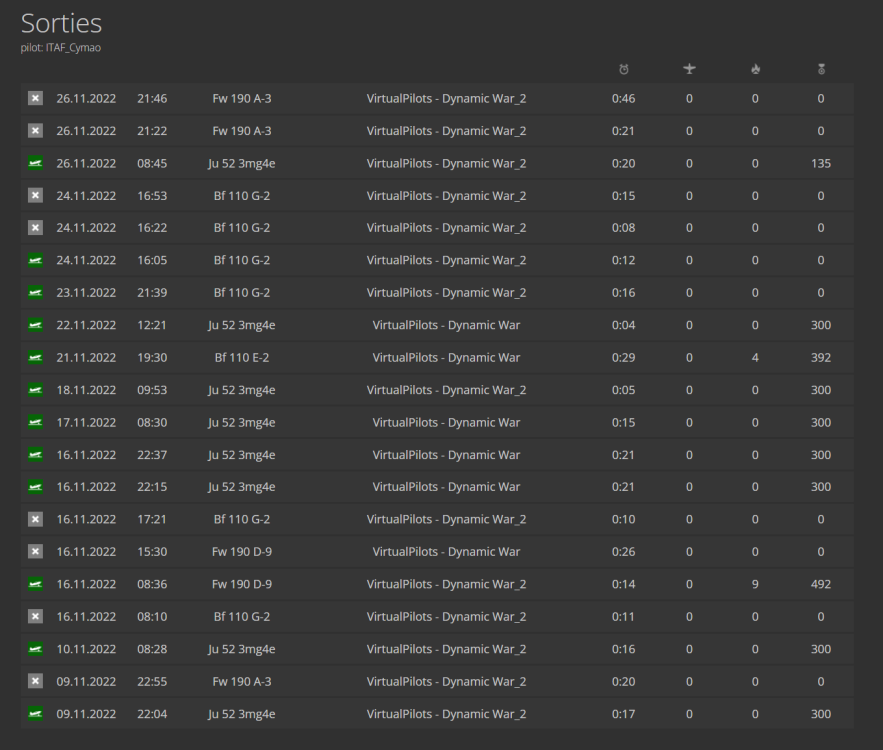Click the 135 score on the 26.11.2022 row
The image size is (883, 750).
pyautogui.click(x=821, y=163)
